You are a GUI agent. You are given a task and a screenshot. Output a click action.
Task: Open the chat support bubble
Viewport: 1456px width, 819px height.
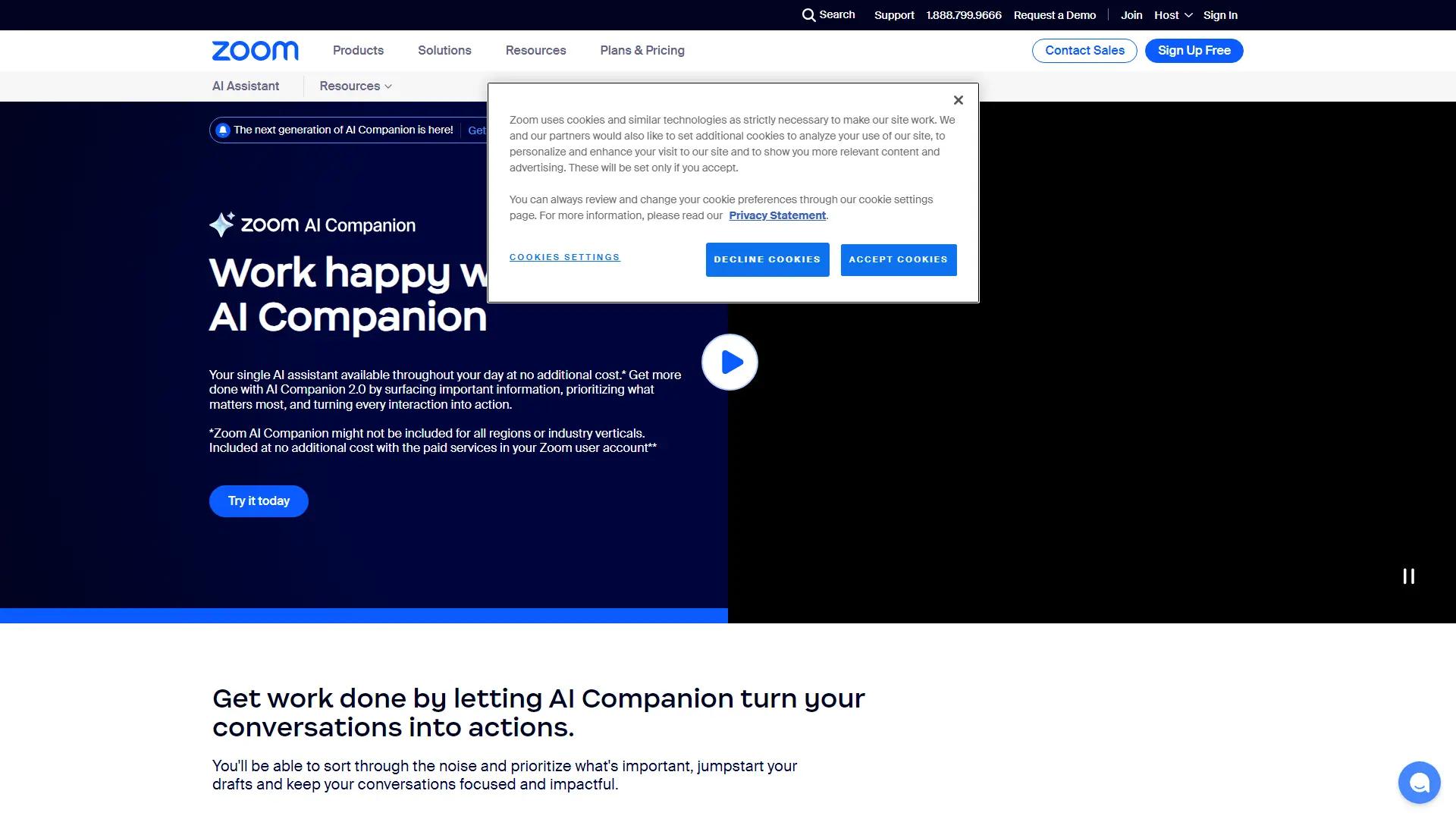pos(1419,782)
